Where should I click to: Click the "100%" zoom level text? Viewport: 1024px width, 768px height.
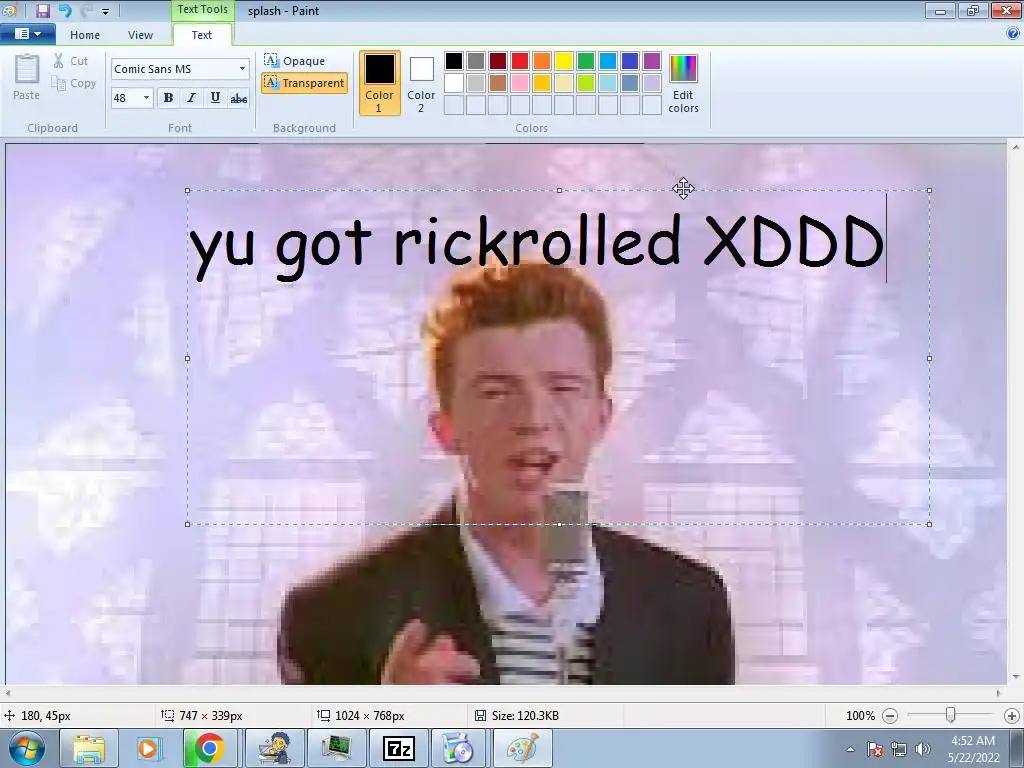point(860,716)
